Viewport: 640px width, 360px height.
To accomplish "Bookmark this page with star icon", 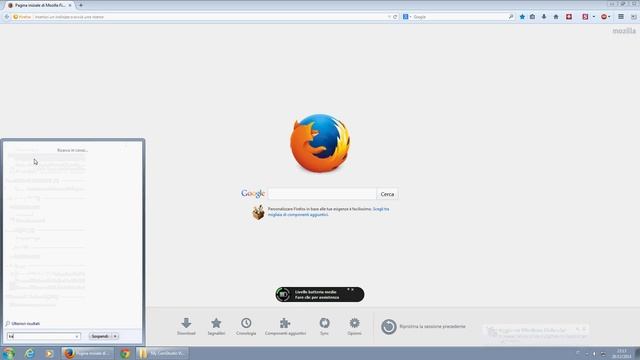I will (522, 17).
